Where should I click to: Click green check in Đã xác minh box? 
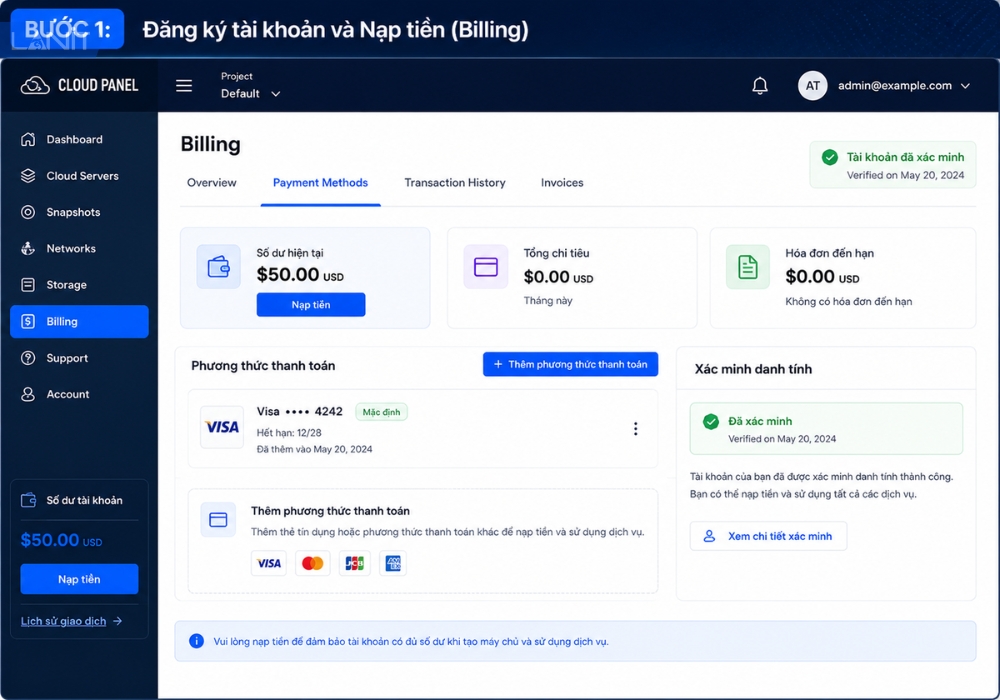710,421
